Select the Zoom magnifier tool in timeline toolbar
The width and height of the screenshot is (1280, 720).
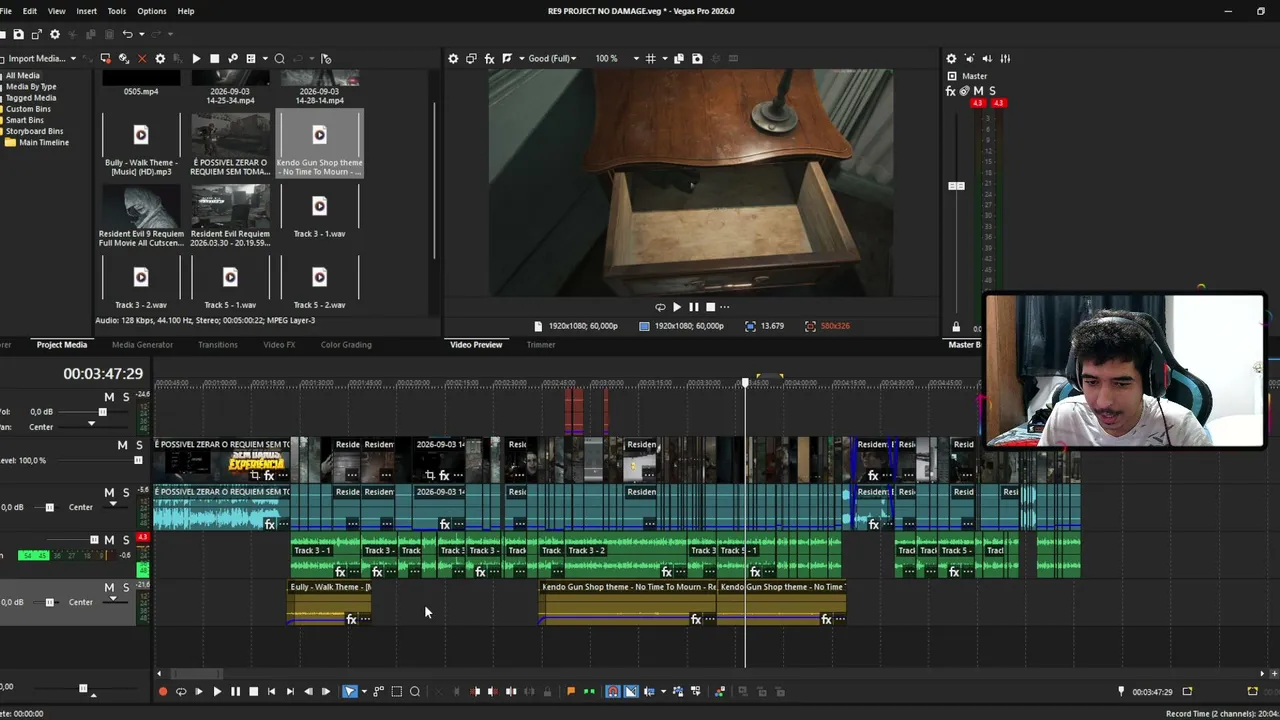[x=415, y=691]
